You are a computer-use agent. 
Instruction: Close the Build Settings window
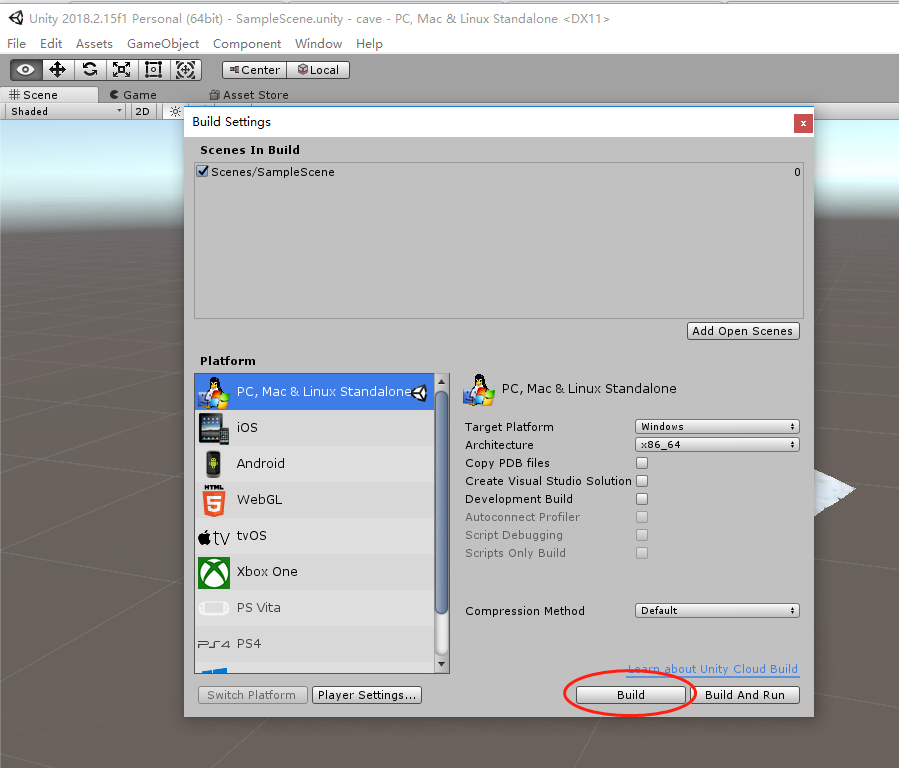(x=803, y=123)
